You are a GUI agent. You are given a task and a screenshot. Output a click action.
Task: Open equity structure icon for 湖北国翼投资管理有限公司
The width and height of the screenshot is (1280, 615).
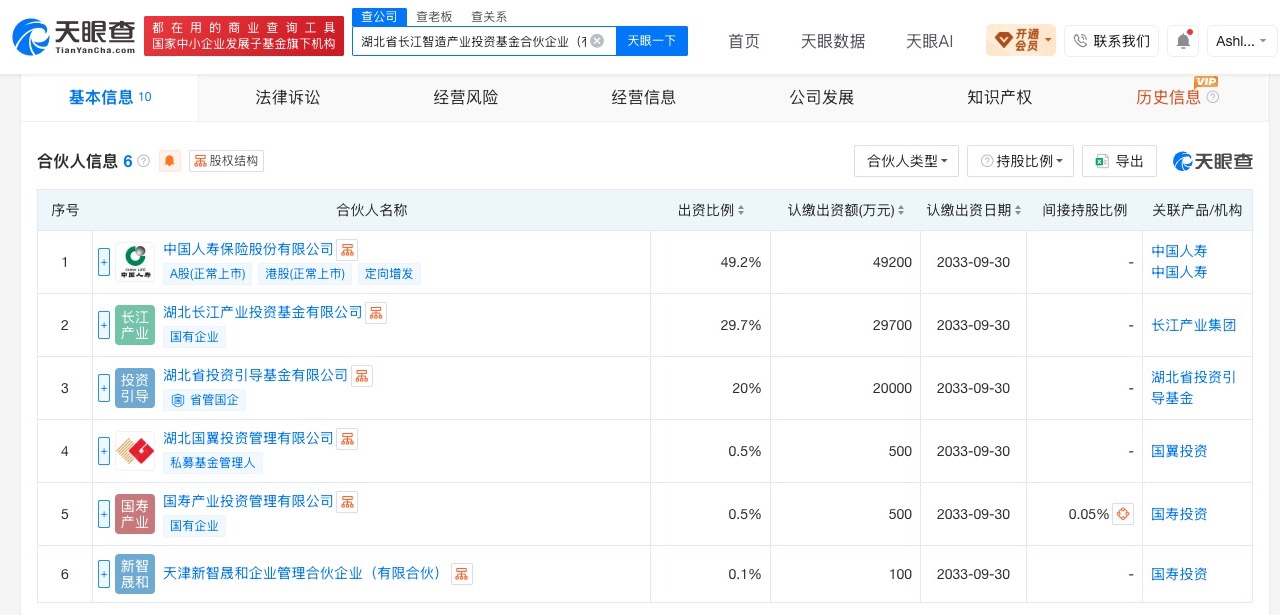[347, 438]
